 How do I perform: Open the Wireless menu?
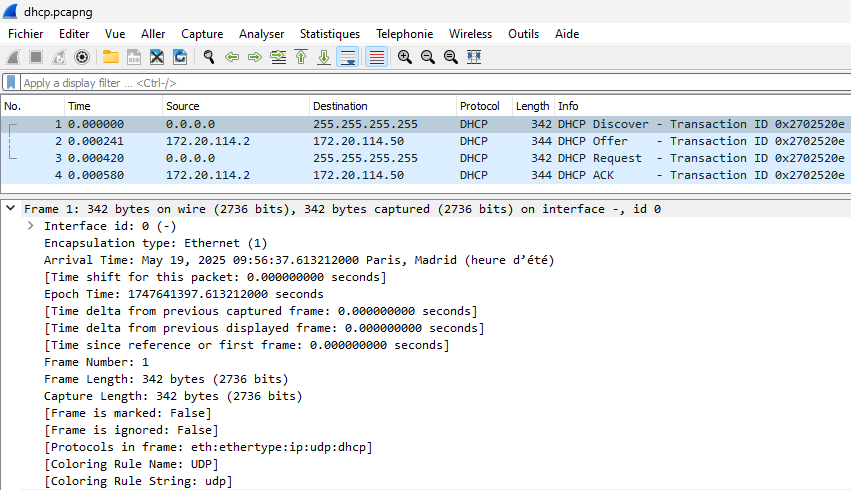coord(470,34)
